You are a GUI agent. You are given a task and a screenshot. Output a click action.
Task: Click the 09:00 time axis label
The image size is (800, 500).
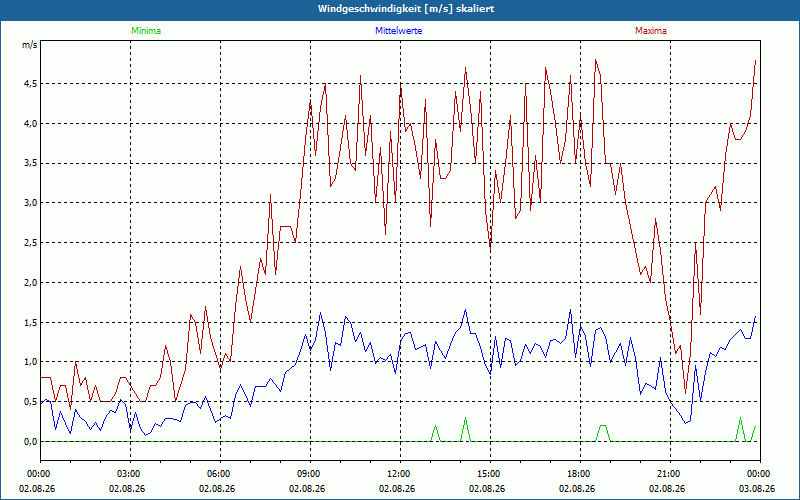310,474
